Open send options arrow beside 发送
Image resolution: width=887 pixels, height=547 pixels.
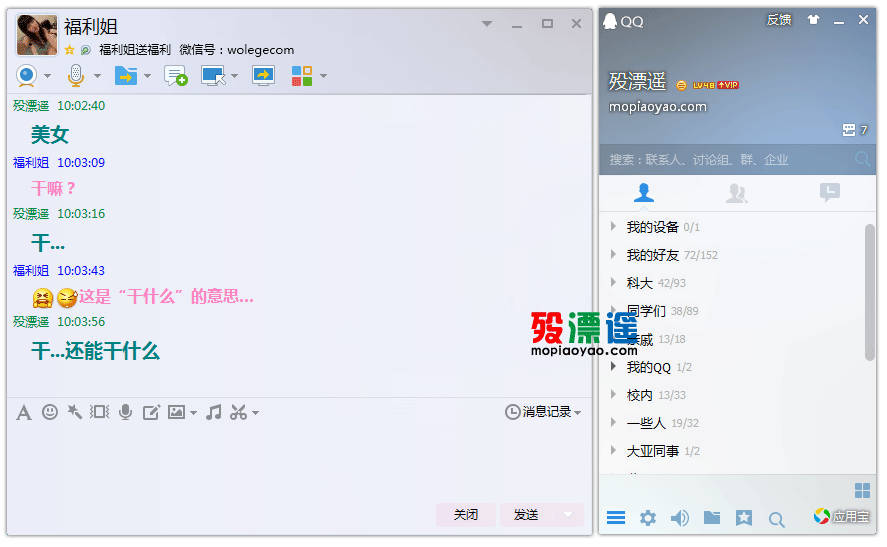[569, 515]
